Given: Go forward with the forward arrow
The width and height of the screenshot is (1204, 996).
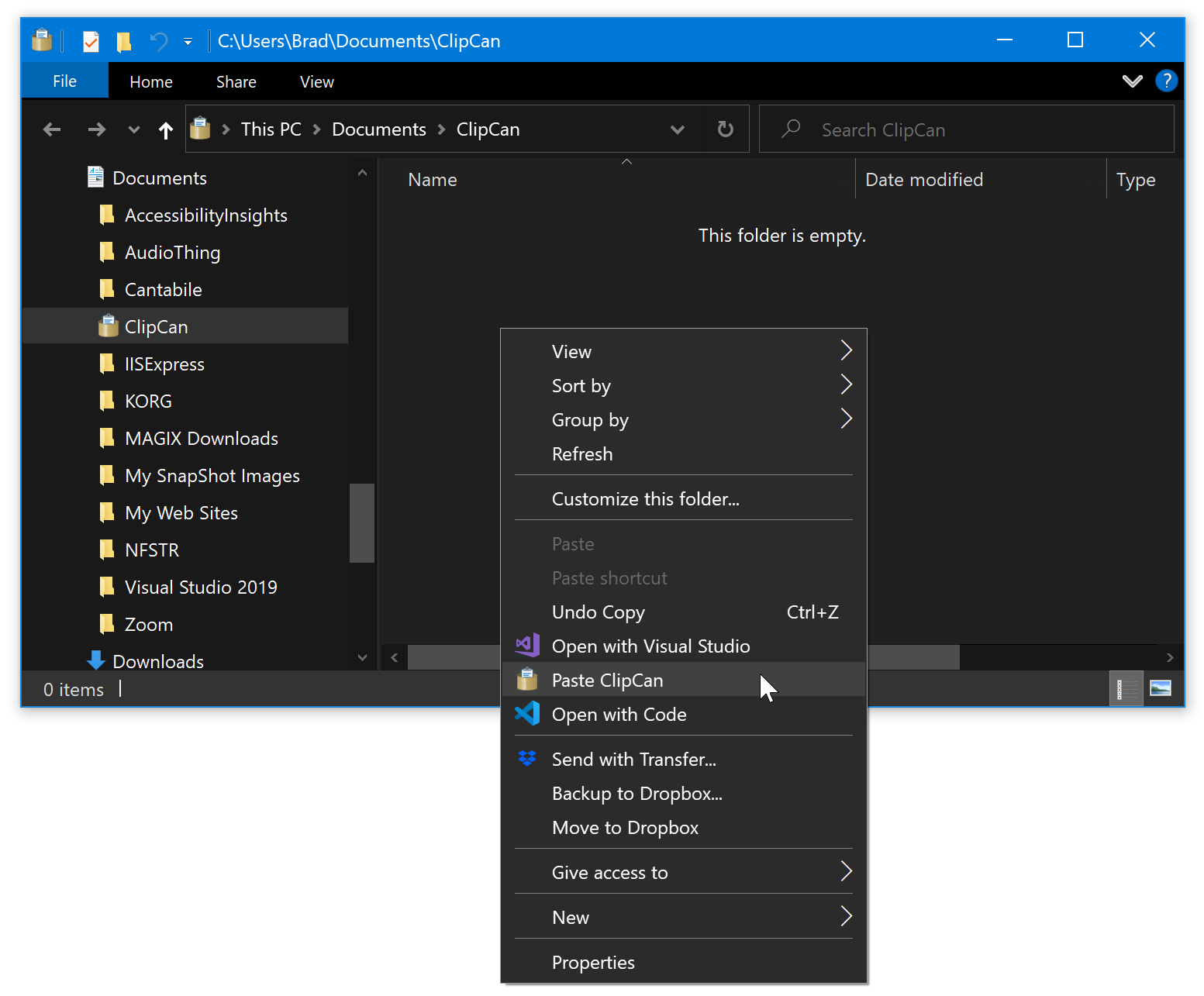Looking at the screenshot, I should click(96, 129).
